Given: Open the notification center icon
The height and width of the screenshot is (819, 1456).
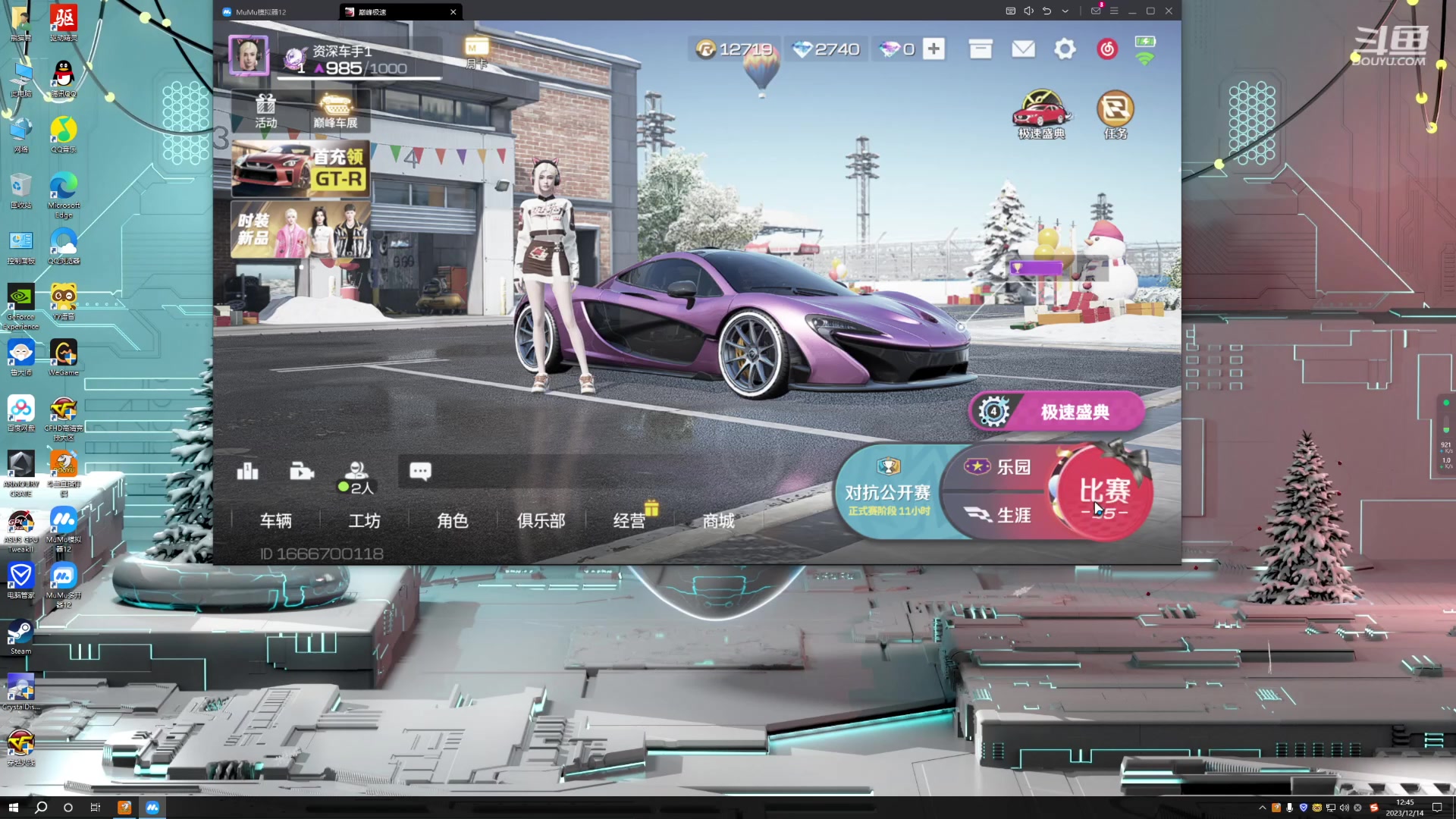Looking at the screenshot, I should point(1437,808).
